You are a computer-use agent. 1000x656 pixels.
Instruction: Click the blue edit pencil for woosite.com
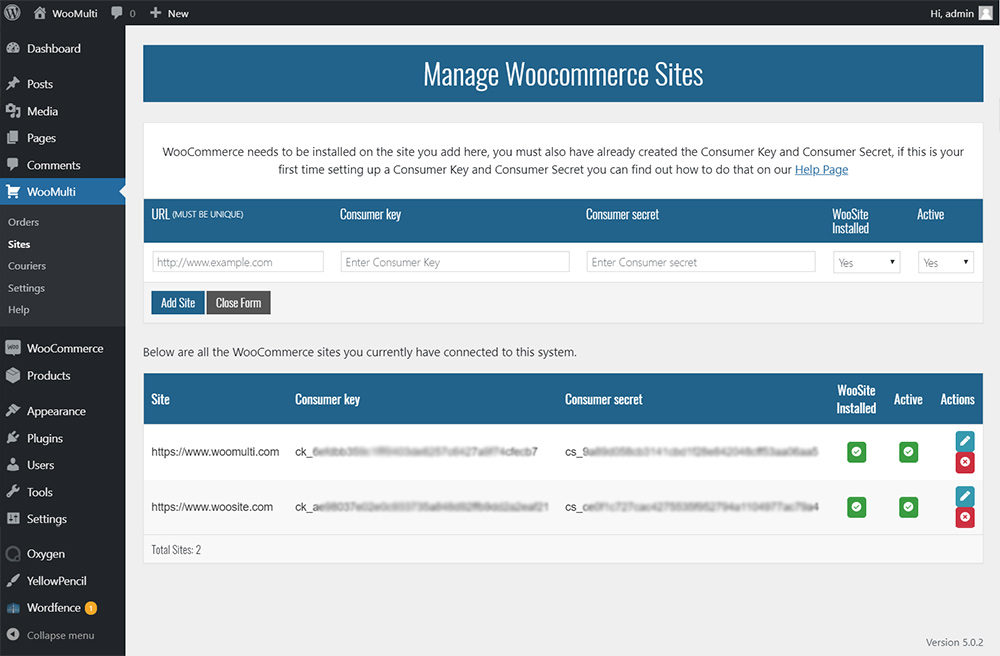pyautogui.click(x=964, y=496)
